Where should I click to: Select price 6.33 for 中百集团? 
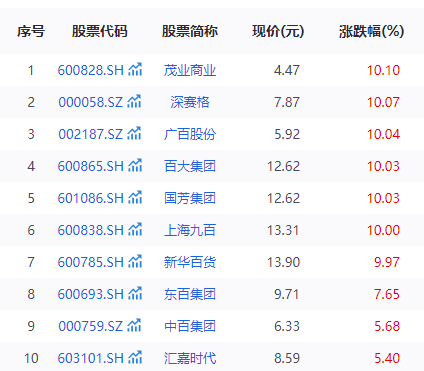287,326
